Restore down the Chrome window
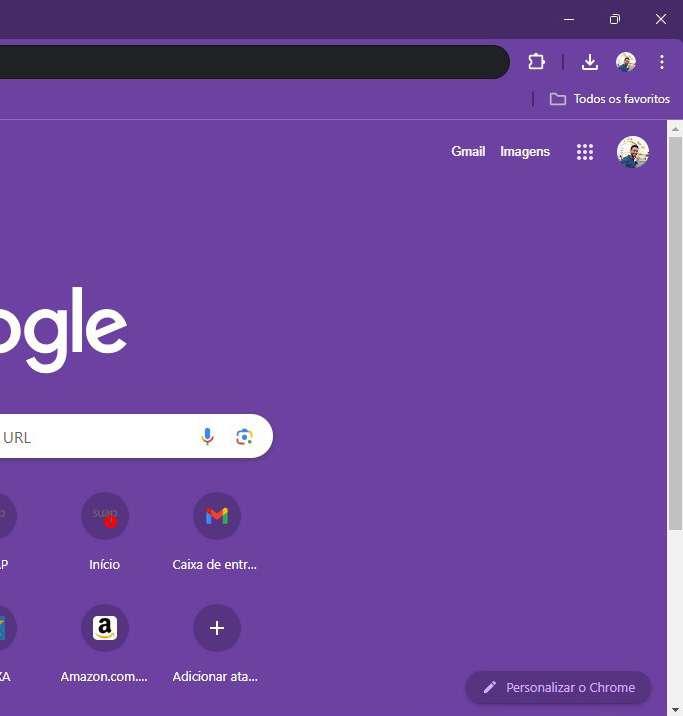This screenshot has width=683, height=716. point(615,19)
